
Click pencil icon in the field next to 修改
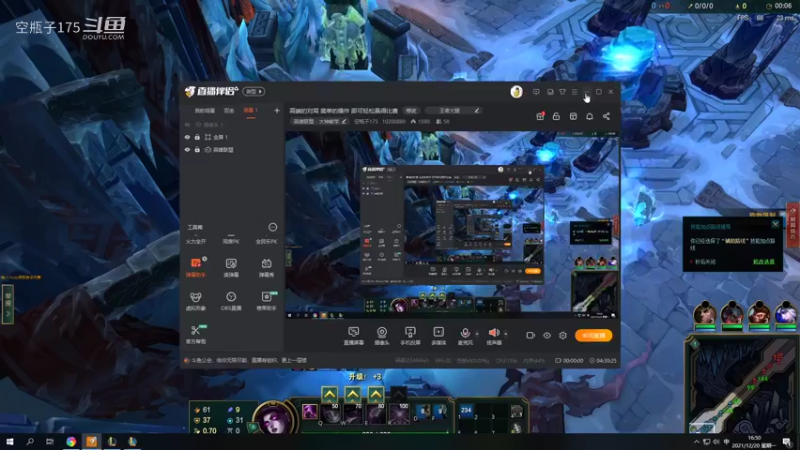[477, 111]
